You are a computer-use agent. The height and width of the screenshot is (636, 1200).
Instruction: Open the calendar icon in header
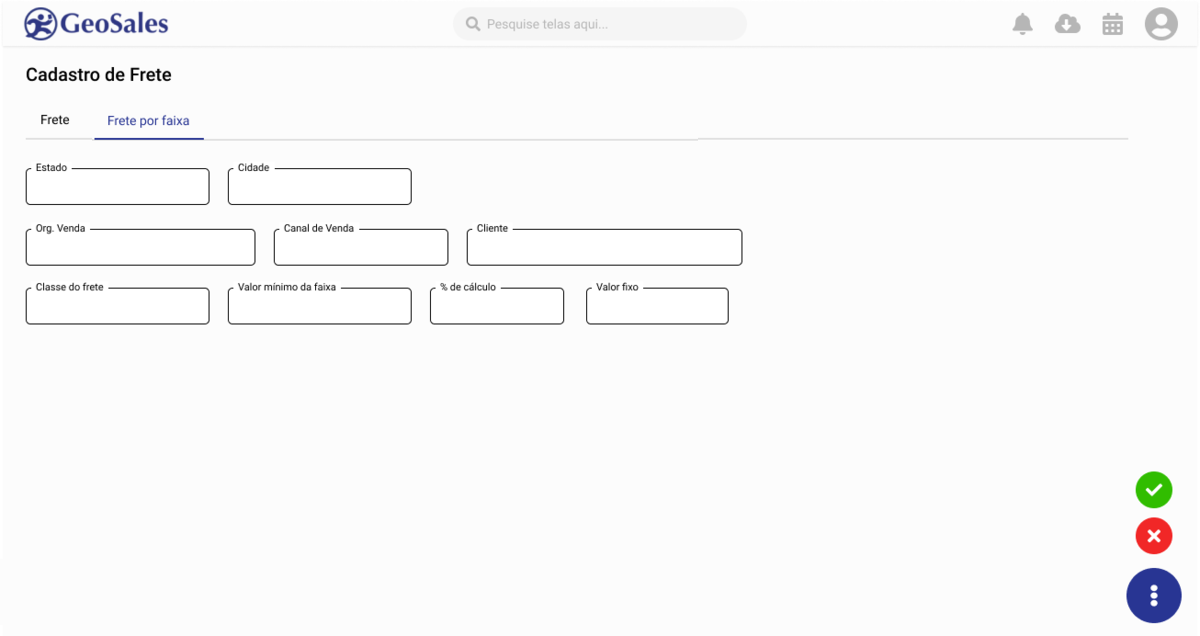pyautogui.click(x=1113, y=24)
